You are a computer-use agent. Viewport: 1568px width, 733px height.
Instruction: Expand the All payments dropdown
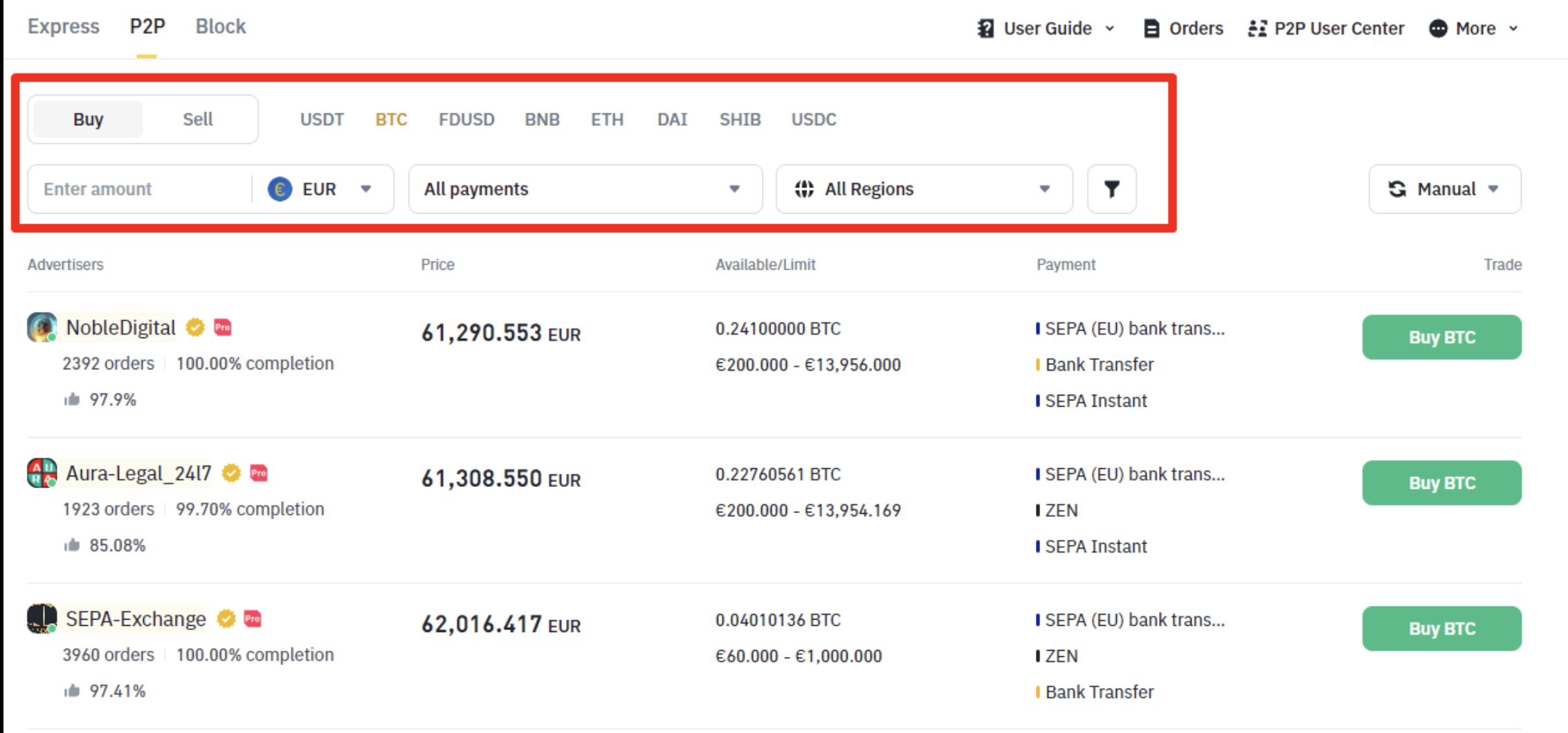coord(585,189)
